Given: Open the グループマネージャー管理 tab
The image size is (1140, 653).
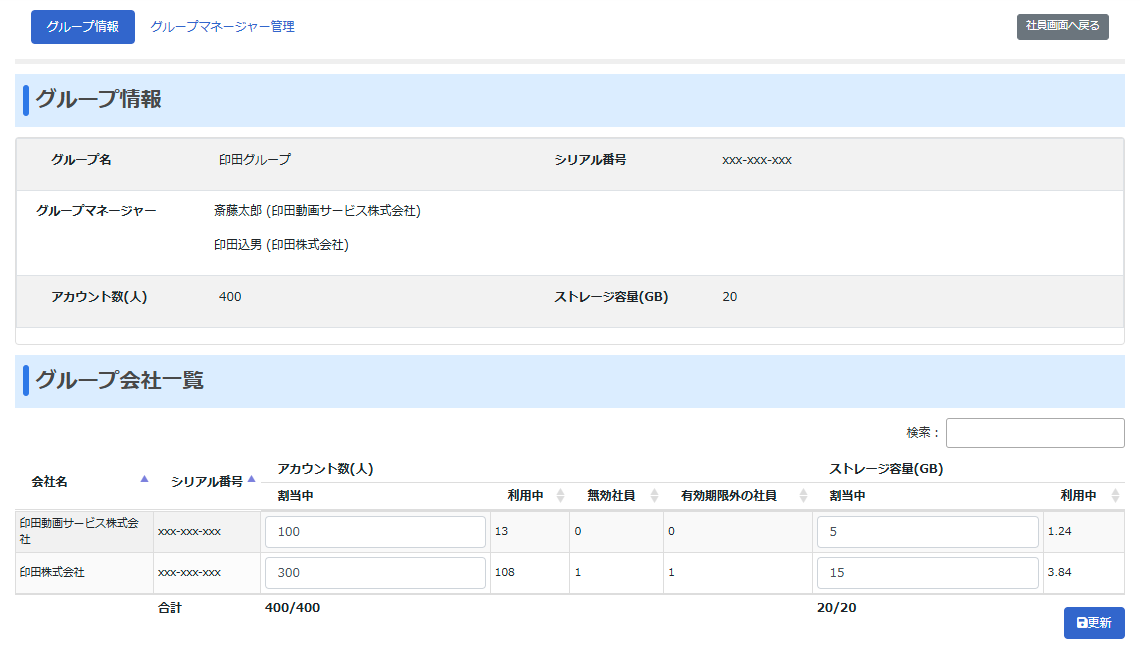Looking at the screenshot, I should click(x=222, y=27).
